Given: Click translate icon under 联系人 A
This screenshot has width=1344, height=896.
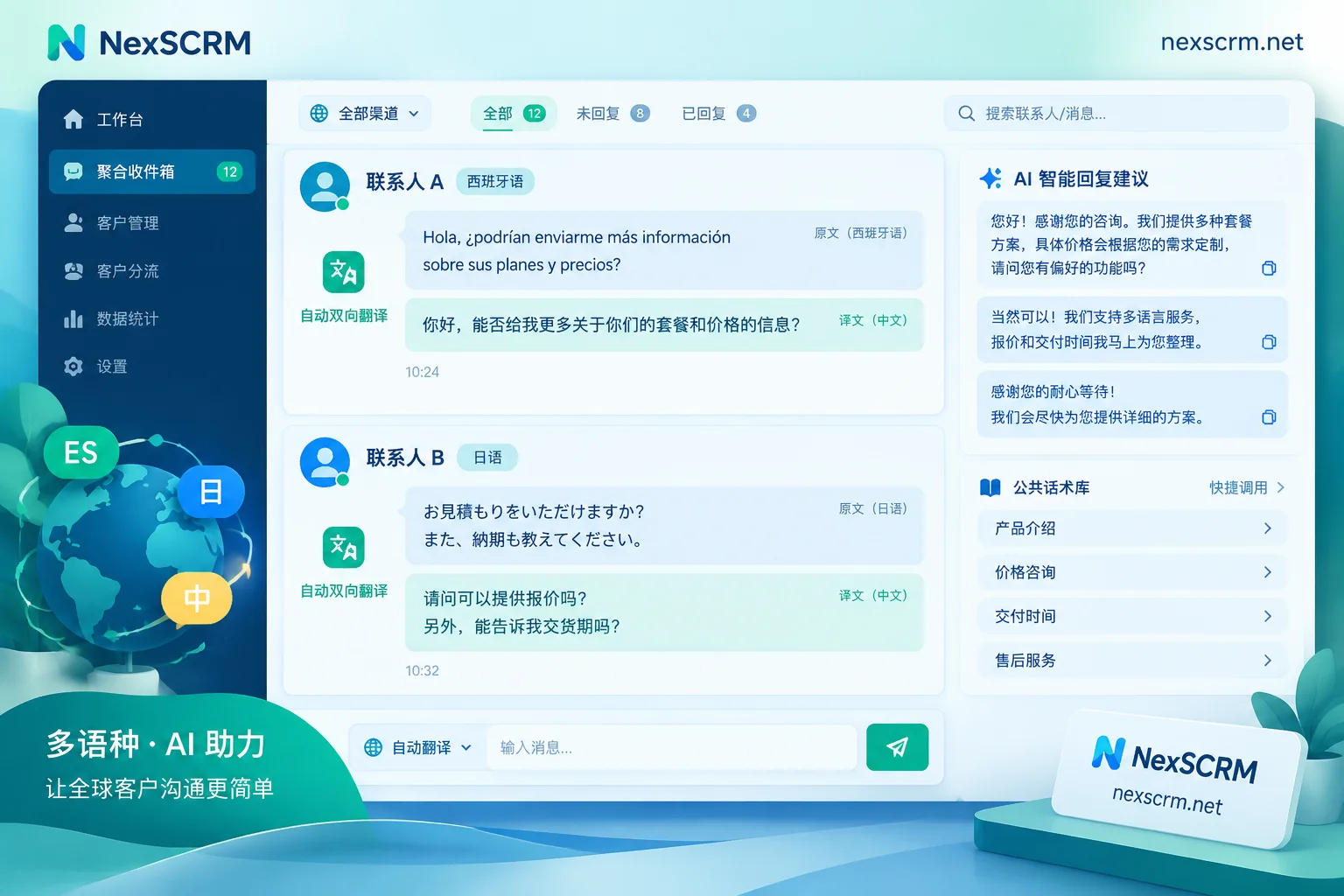Looking at the screenshot, I should tap(344, 272).
